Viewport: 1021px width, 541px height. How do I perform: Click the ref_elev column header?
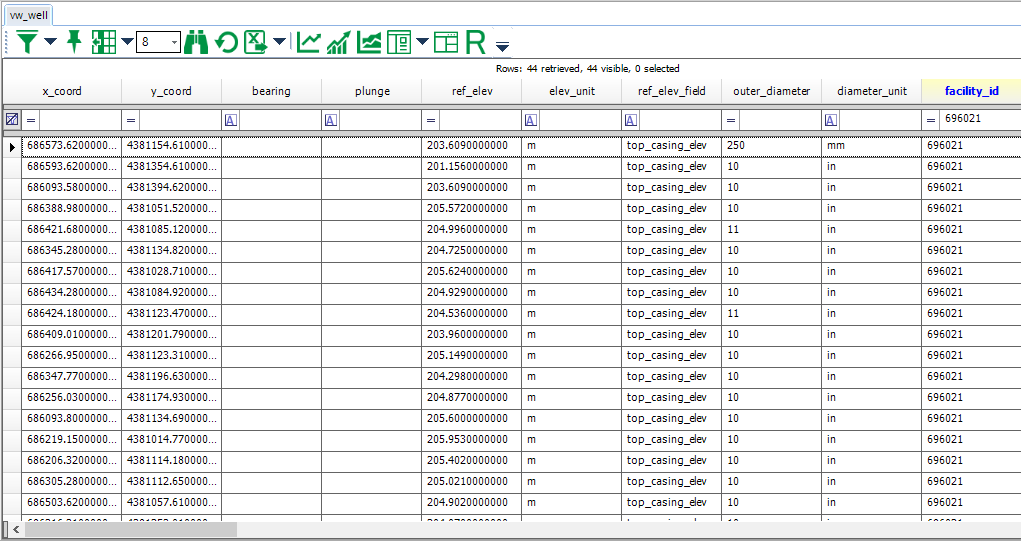click(471, 91)
